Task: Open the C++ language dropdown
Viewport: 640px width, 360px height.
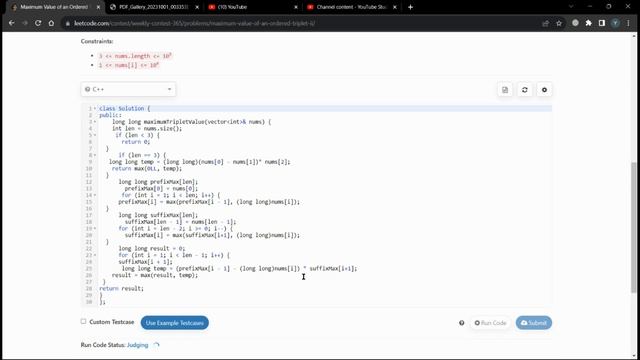Action: pos(128,89)
